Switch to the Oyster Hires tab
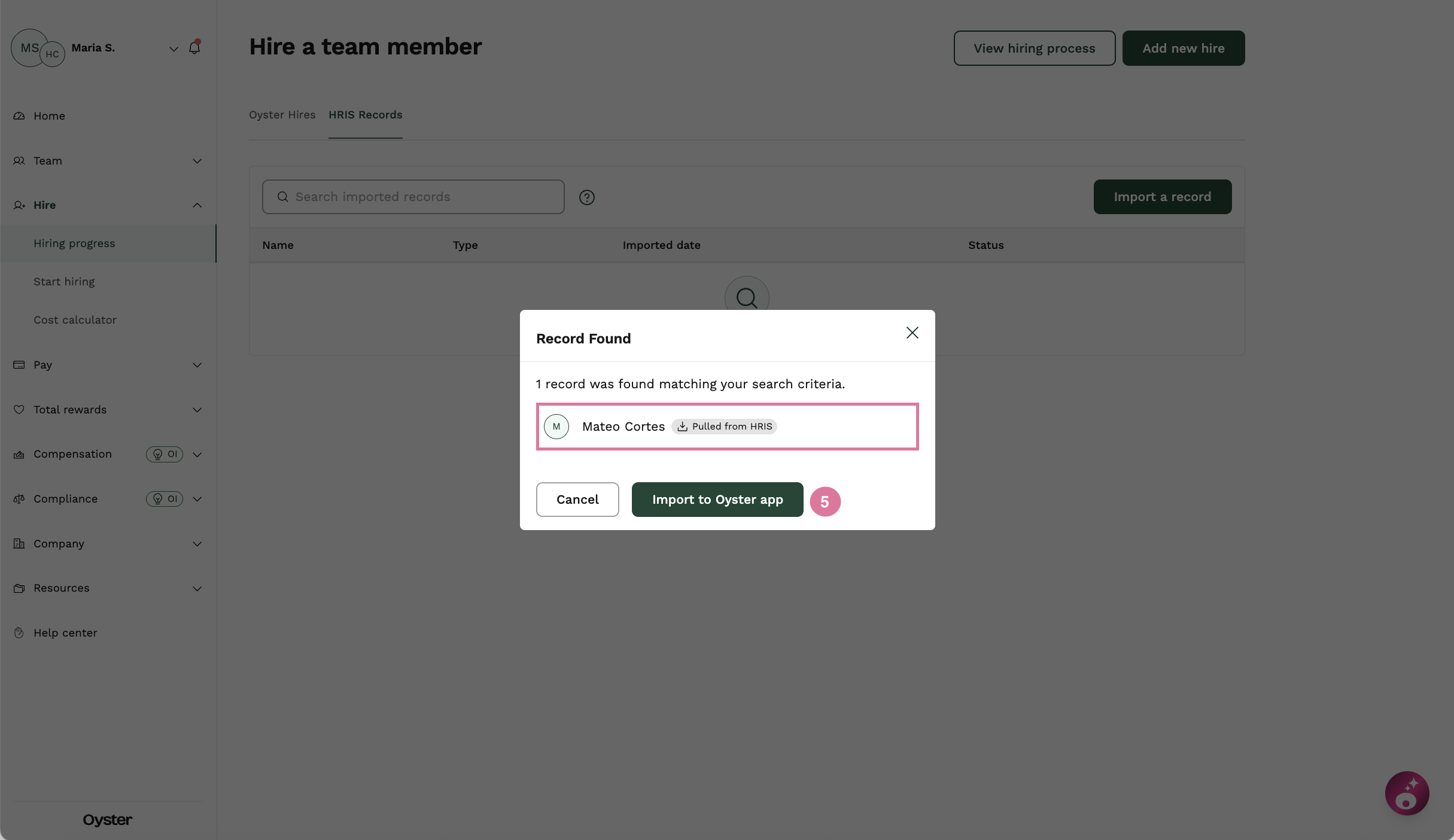Screen dimensions: 1454x840 282,115
